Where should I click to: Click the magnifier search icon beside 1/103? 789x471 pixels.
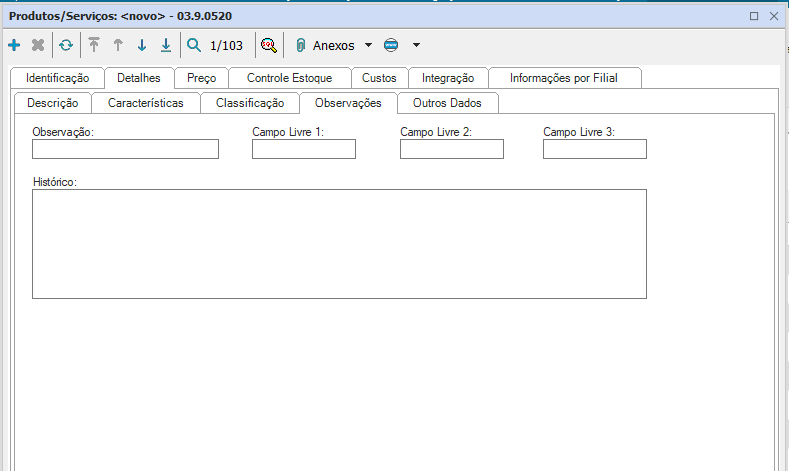pyautogui.click(x=194, y=45)
